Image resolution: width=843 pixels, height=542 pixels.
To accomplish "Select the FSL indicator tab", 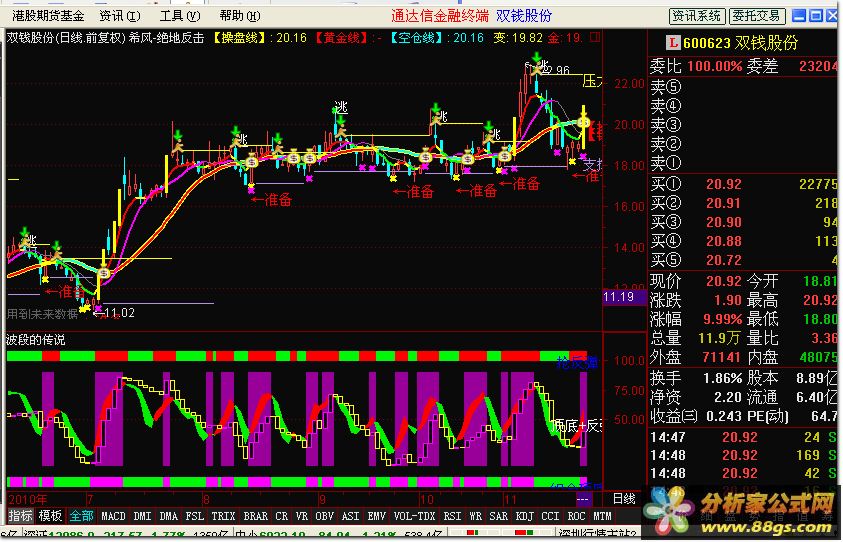I will point(195,516).
